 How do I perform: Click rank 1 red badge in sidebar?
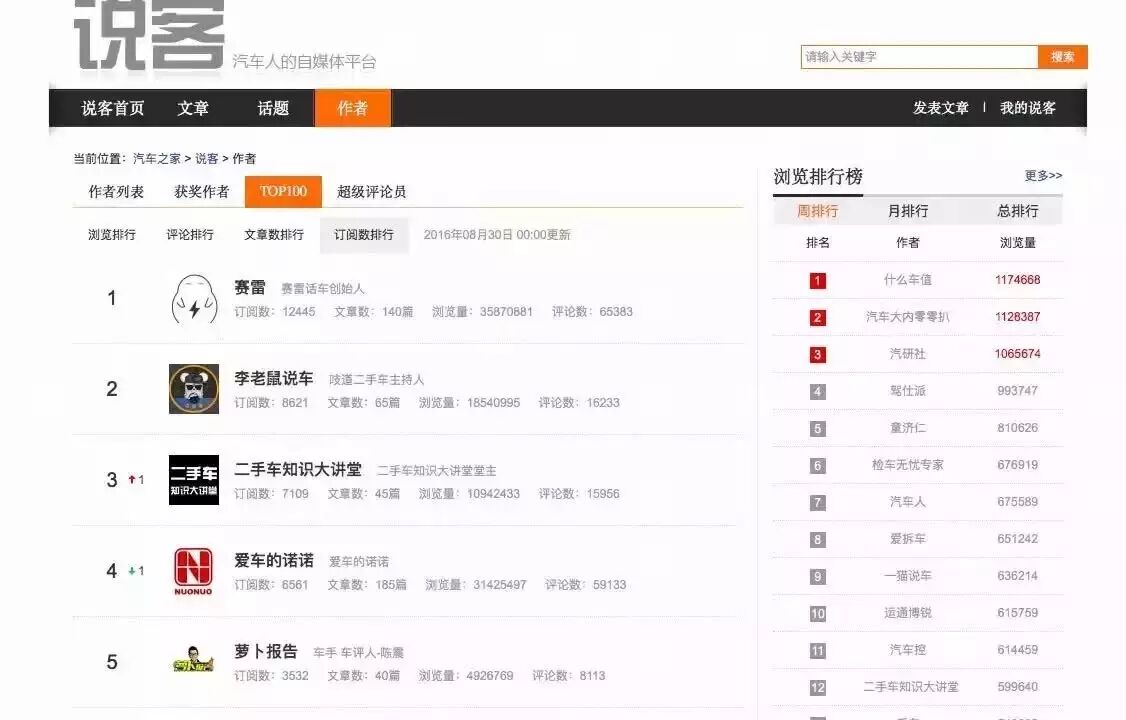pyautogui.click(x=818, y=280)
